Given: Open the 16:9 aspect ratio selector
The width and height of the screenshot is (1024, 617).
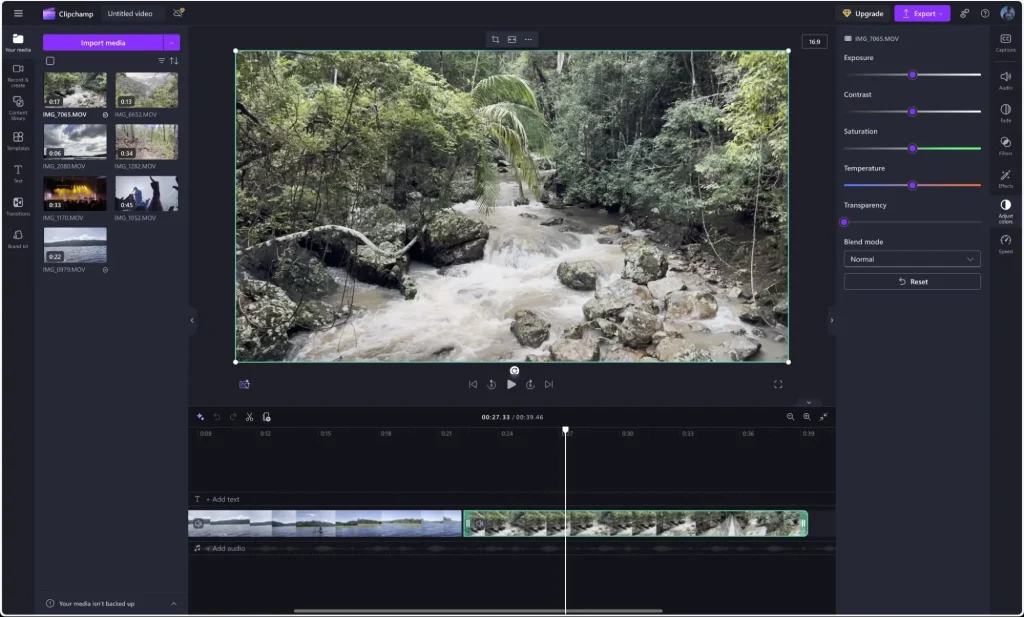Looking at the screenshot, I should pyautogui.click(x=814, y=42).
